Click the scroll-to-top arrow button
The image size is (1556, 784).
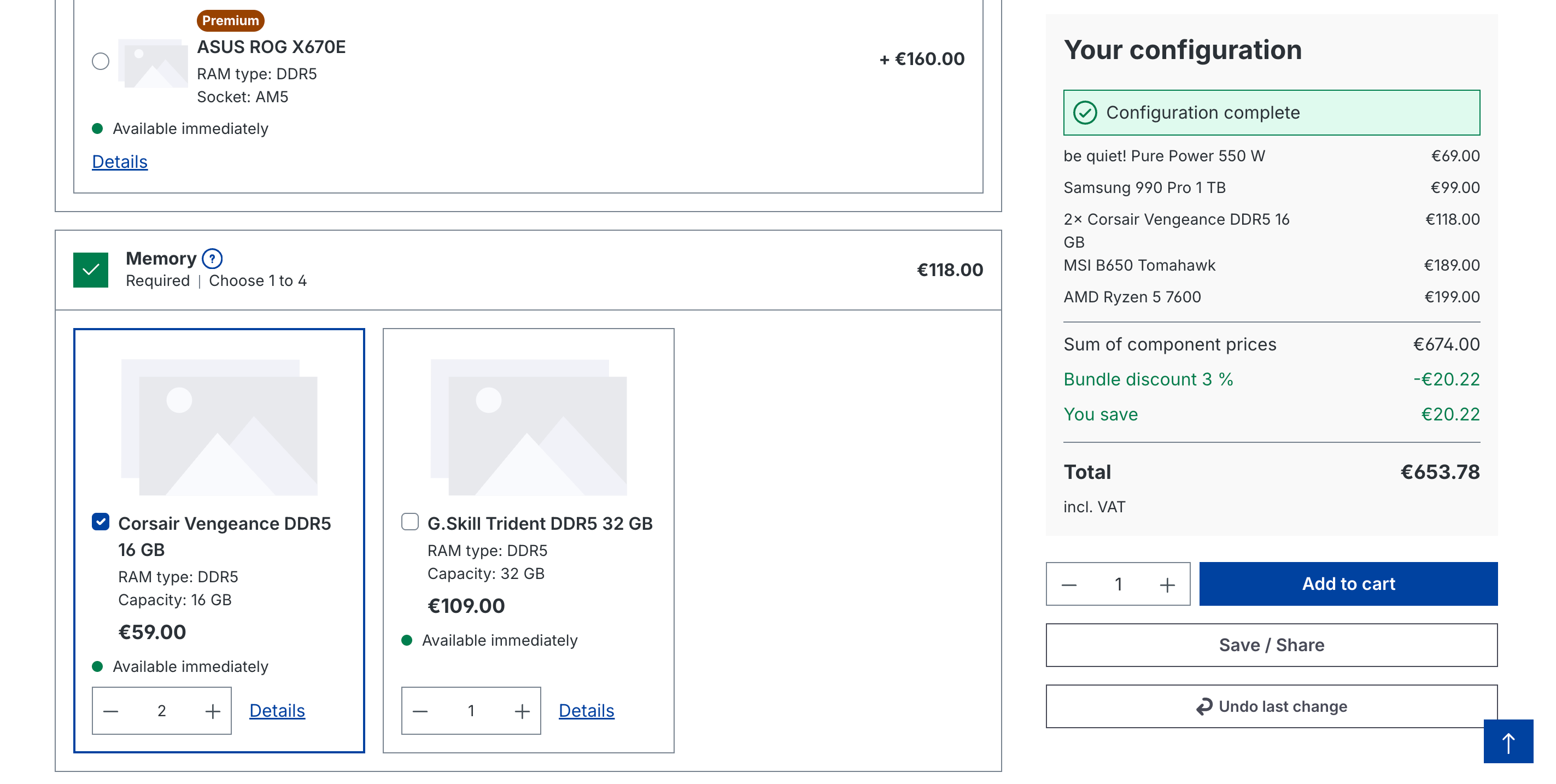pyautogui.click(x=1508, y=742)
